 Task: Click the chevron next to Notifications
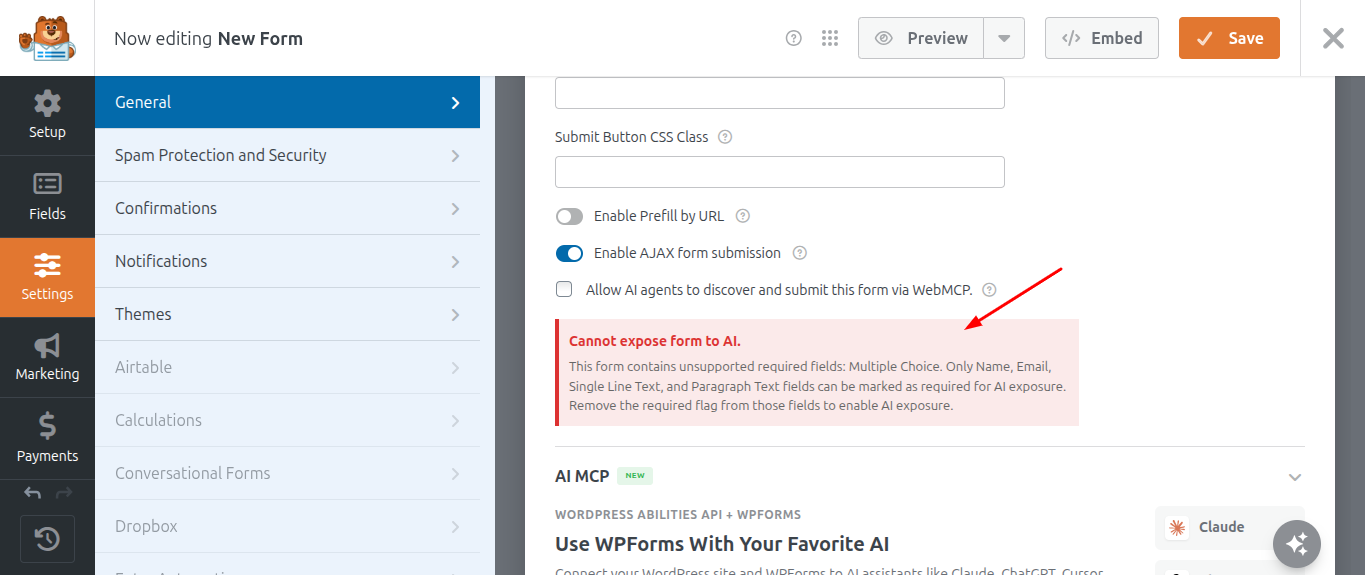pos(456,262)
